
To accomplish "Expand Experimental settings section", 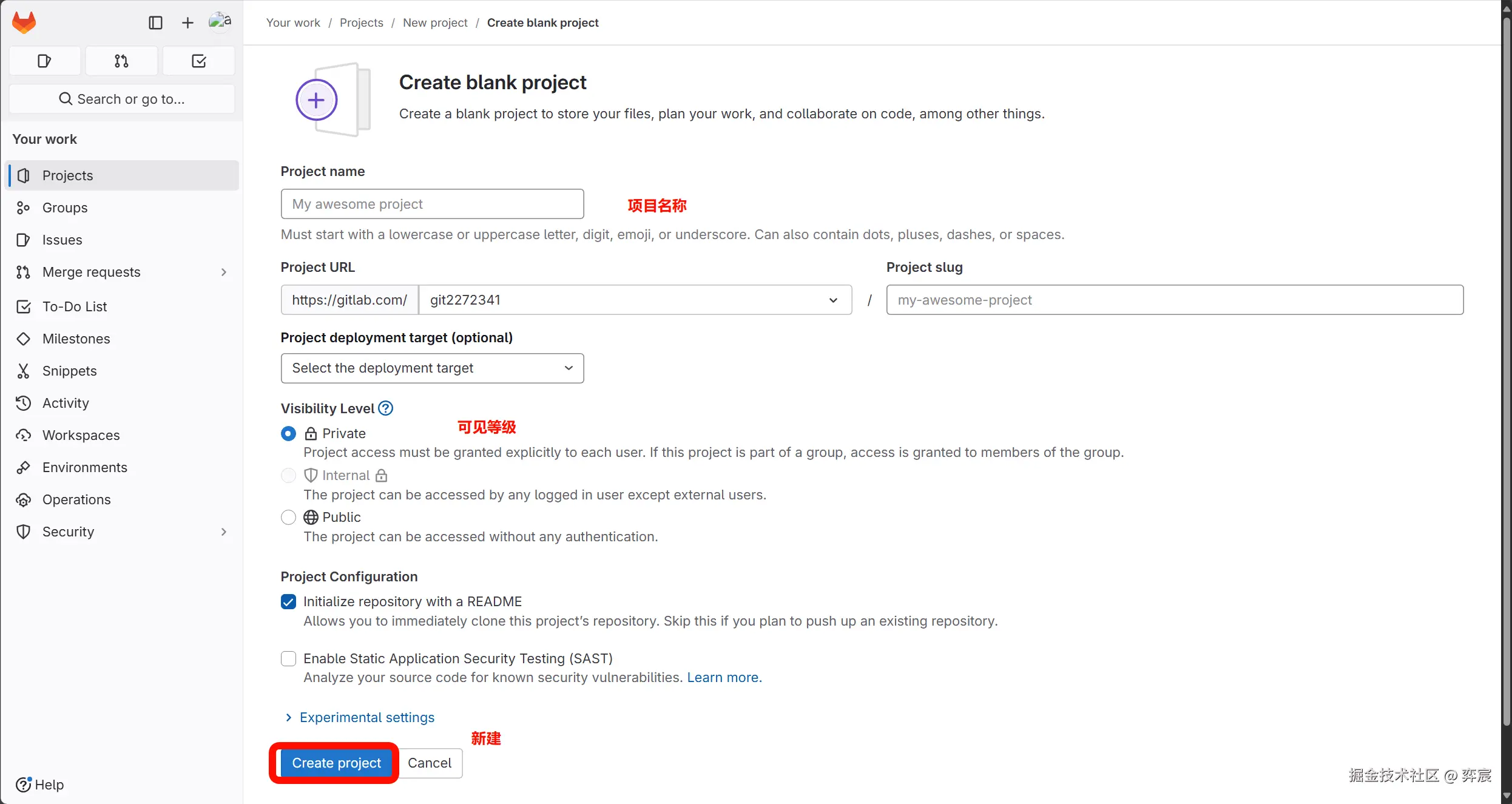I will click(366, 717).
